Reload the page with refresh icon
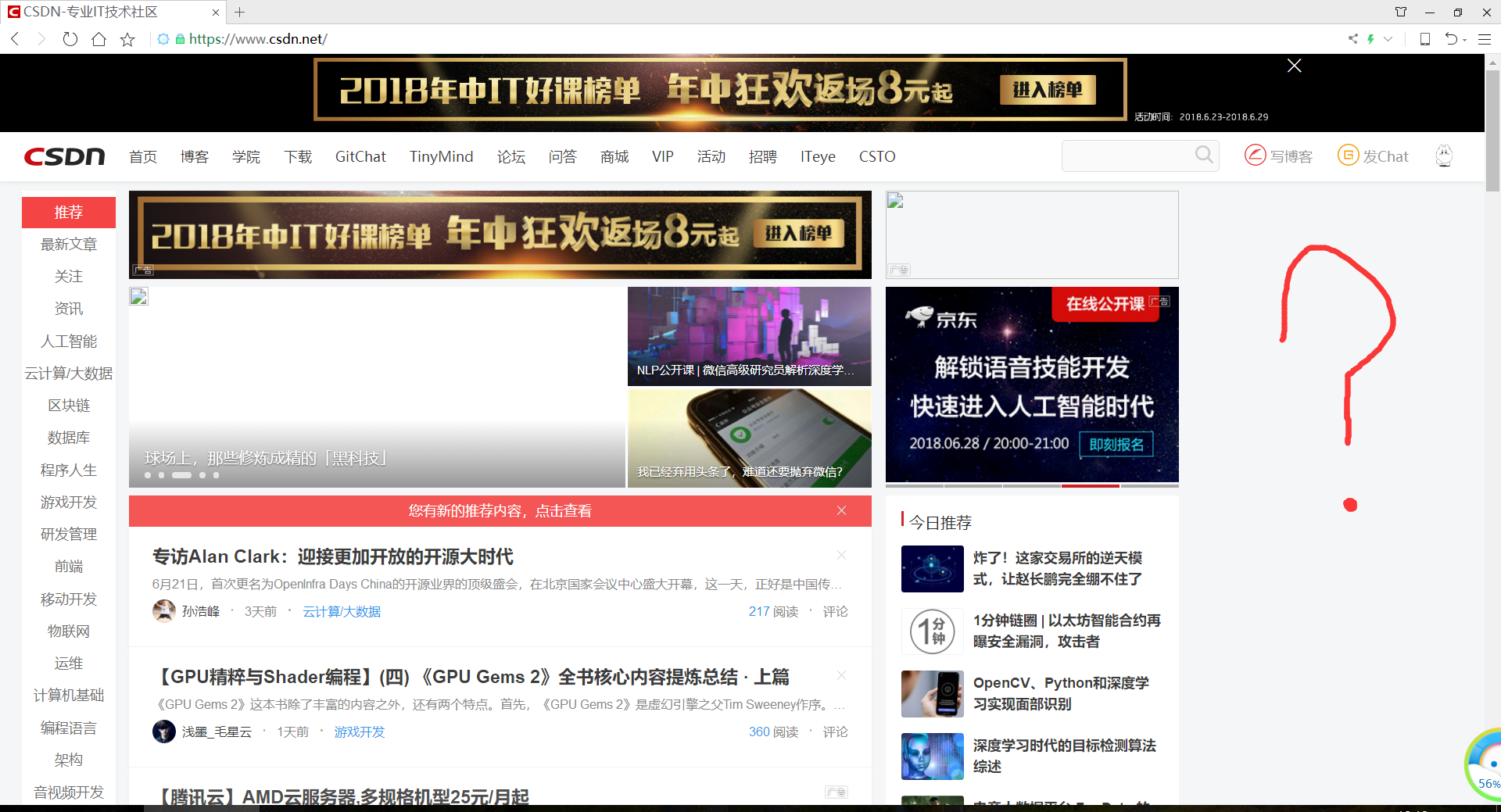The width and height of the screenshot is (1501, 812). tap(70, 39)
